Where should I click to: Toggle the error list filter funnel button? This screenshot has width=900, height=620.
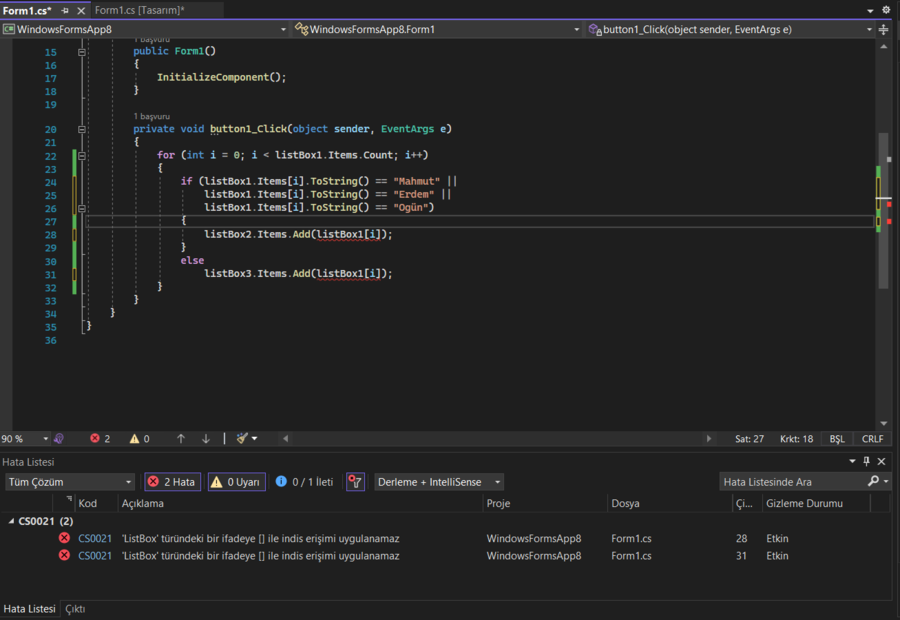355,482
